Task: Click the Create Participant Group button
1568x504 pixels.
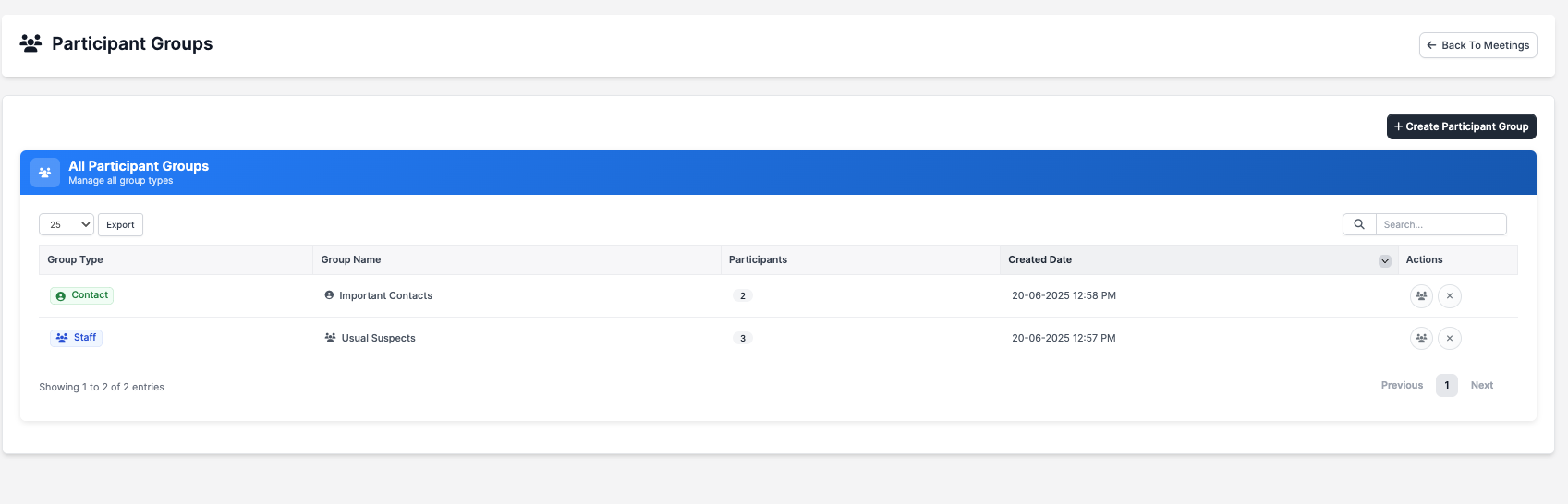Action: point(1461,126)
